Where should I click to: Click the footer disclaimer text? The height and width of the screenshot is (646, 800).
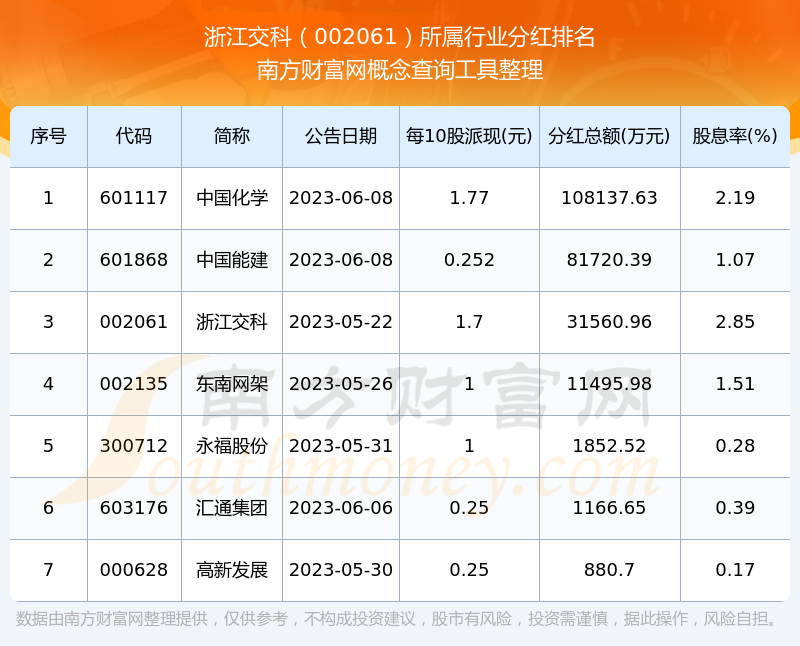pos(397,619)
